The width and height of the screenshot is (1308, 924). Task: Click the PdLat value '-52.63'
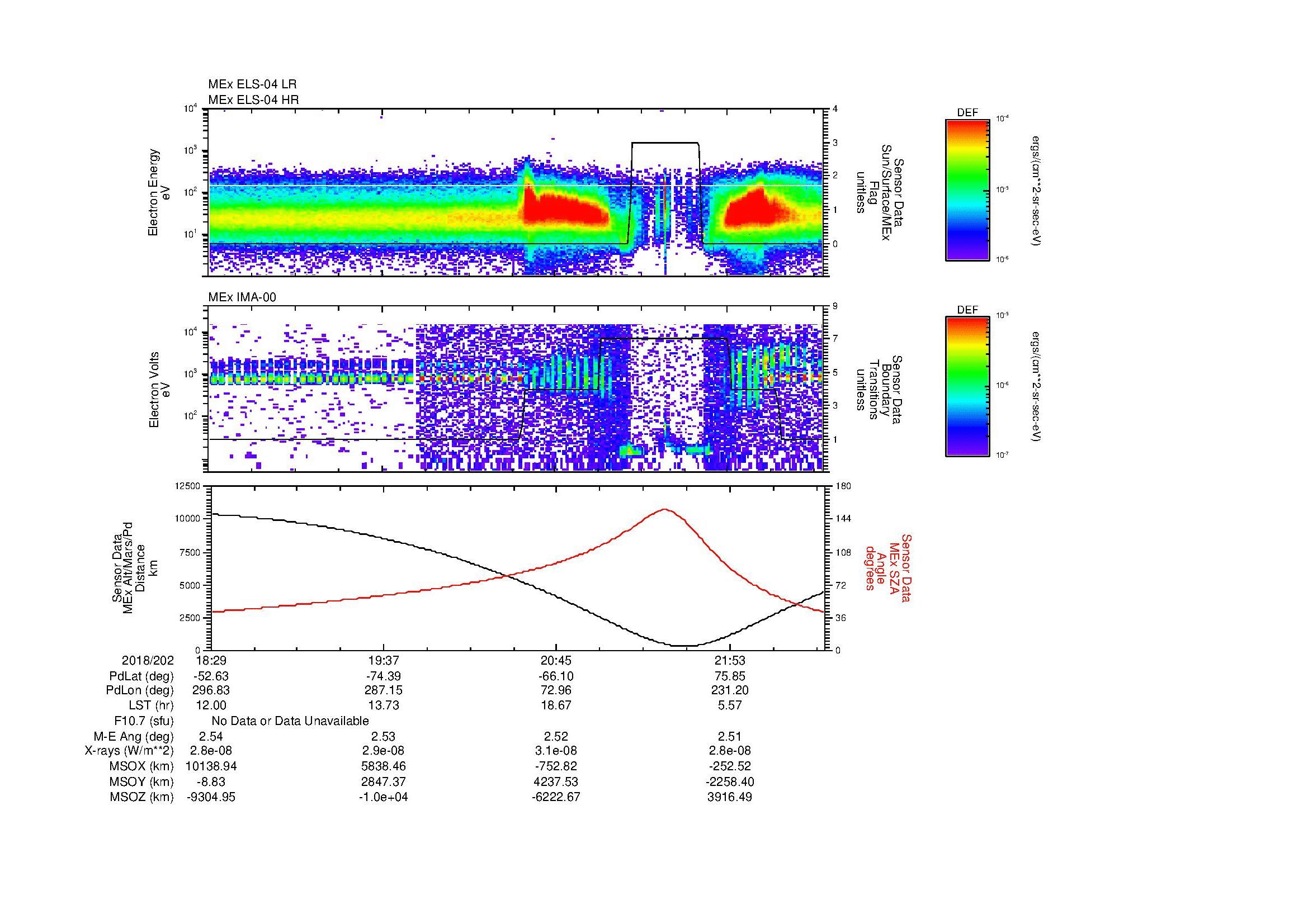211,676
